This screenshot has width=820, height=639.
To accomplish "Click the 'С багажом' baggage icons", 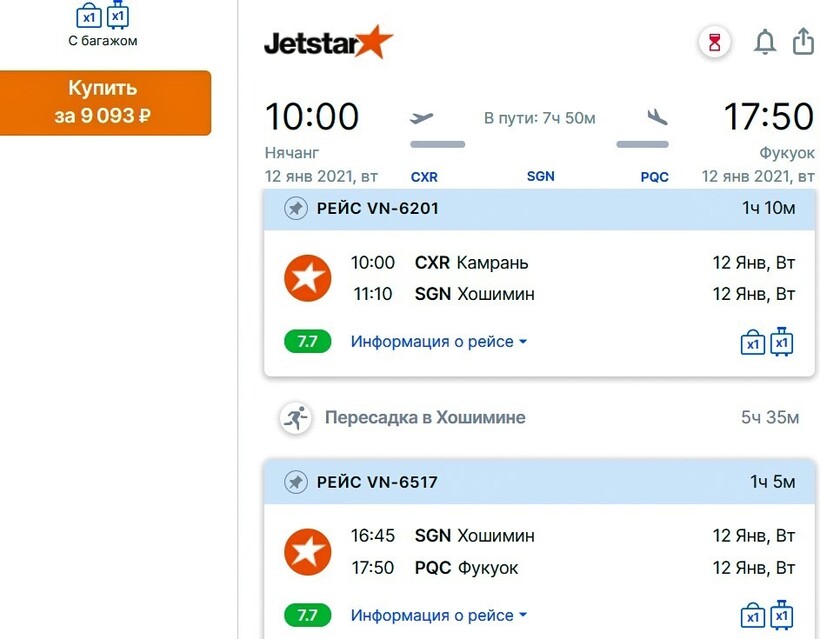I will tap(103, 16).
